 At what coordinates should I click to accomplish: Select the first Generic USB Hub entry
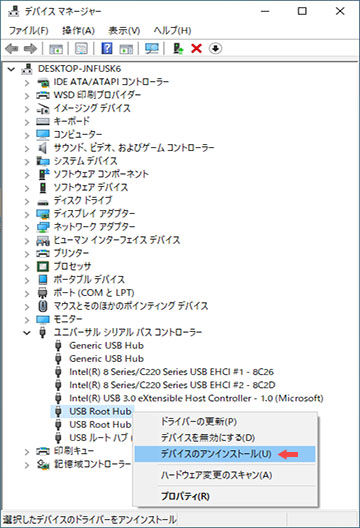tap(106, 345)
